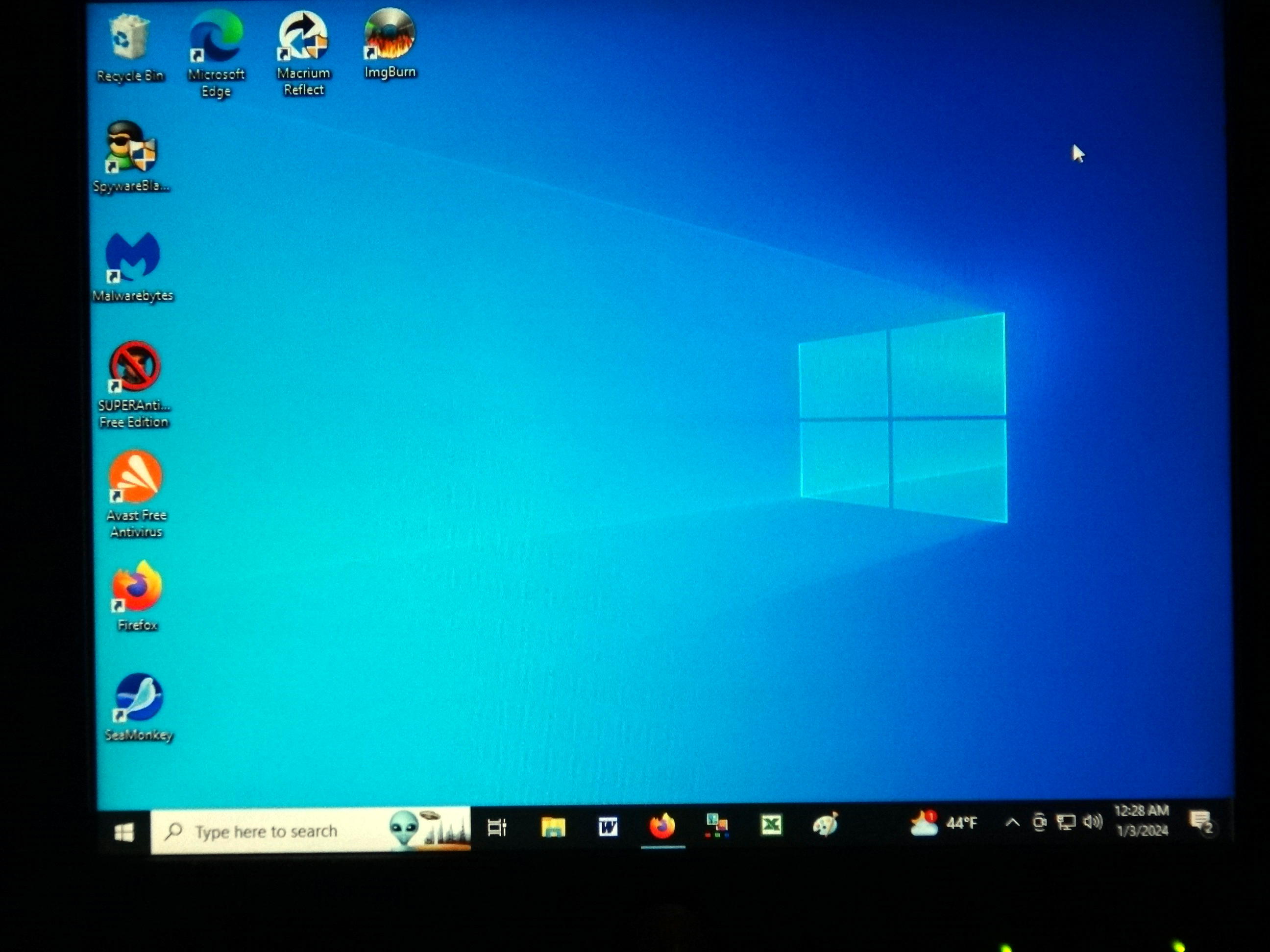Click the Type here to search box
1270x952 pixels.
pyautogui.click(x=311, y=831)
